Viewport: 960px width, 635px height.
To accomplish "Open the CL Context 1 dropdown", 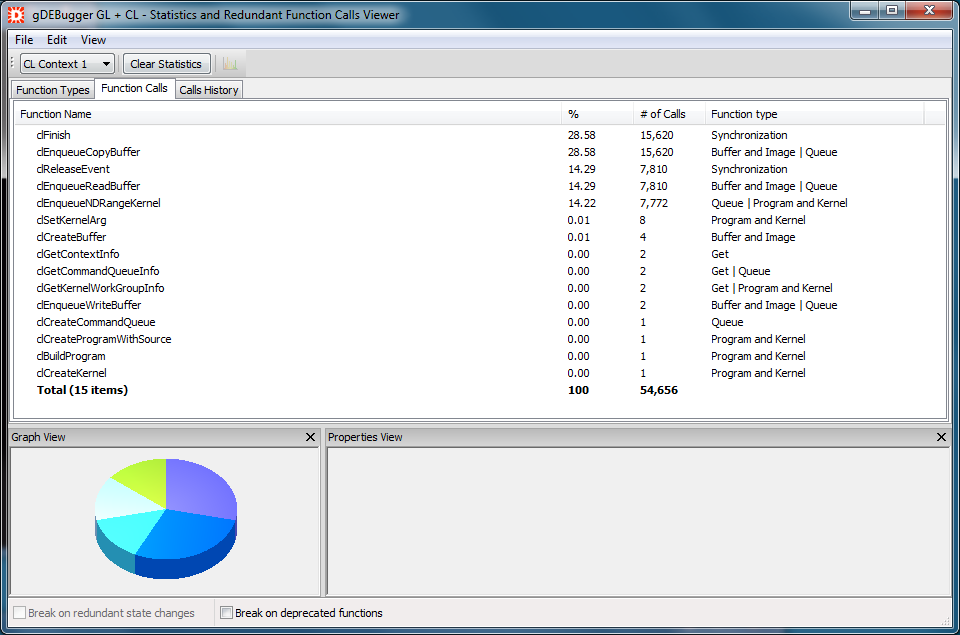I will pyautogui.click(x=67, y=64).
